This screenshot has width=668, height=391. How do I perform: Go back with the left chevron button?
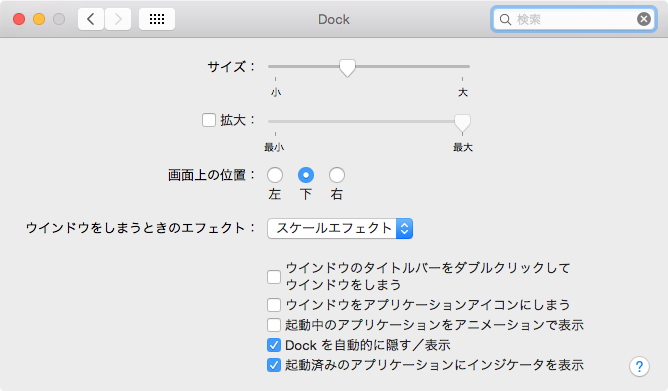coord(91,19)
